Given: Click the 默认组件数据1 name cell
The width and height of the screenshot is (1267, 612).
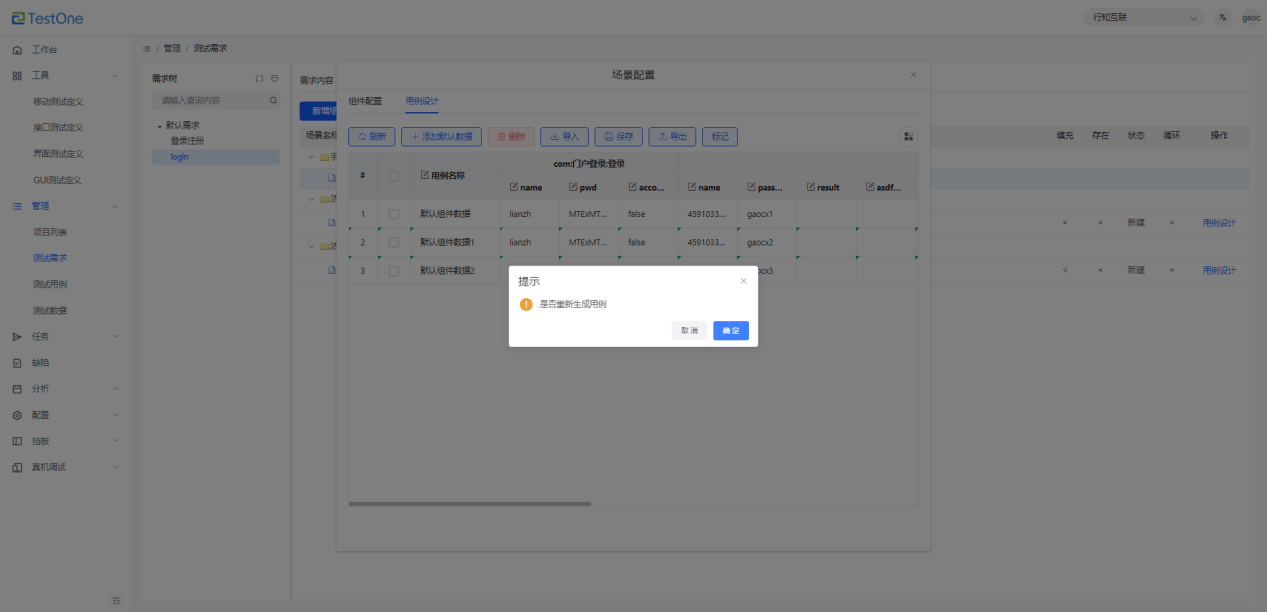Looking at the screenshot, I should (x=455, y=242).
